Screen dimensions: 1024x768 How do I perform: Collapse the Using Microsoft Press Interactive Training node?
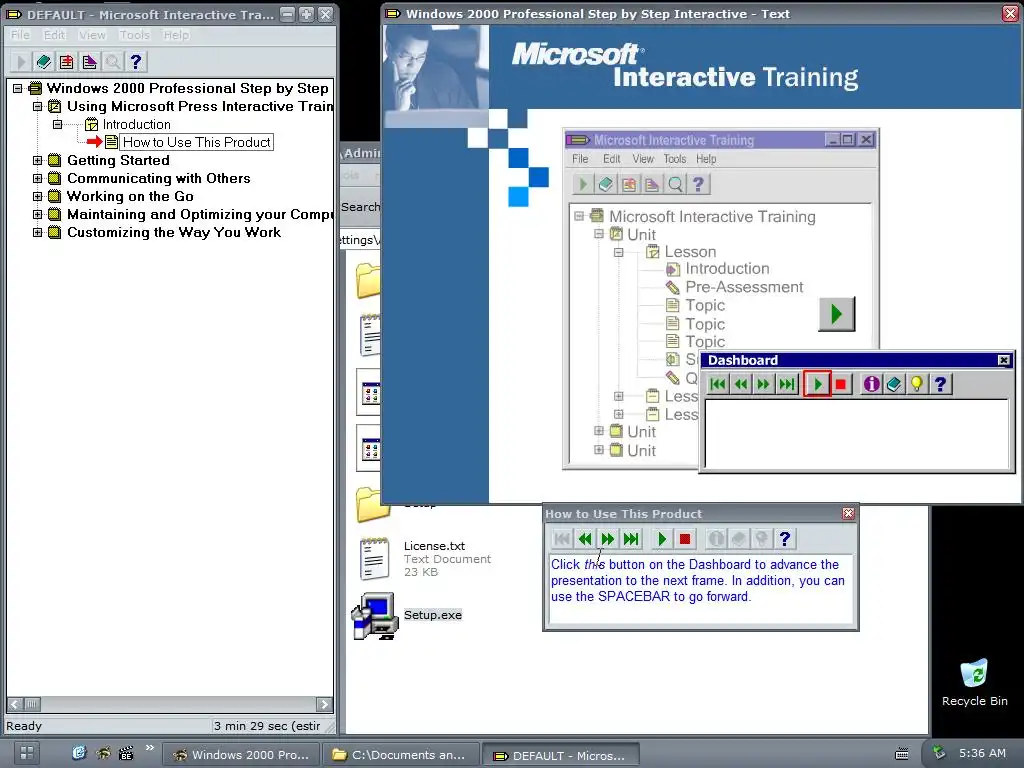click(38, 106)
